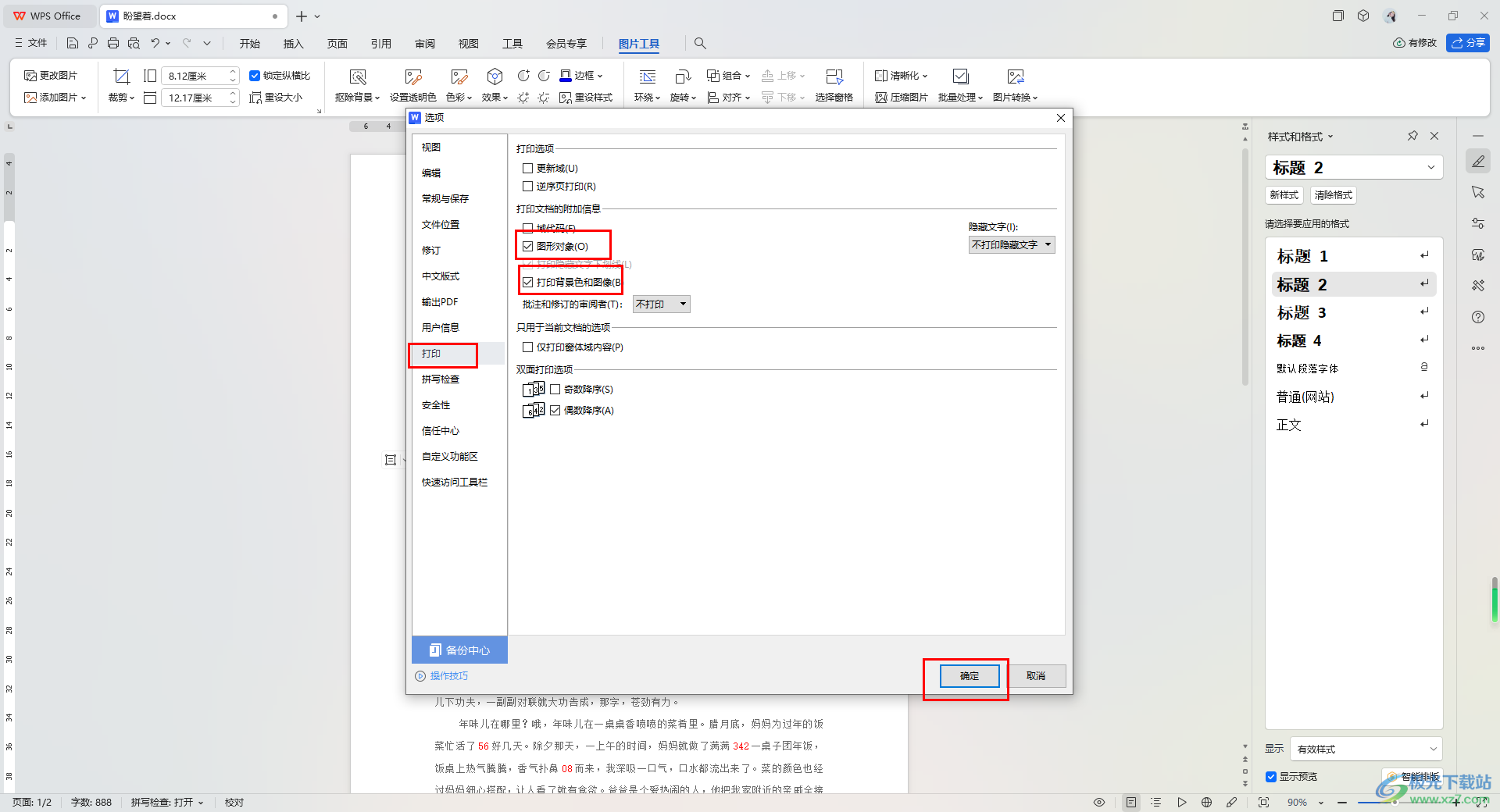Enable the Update Fields checkbox
Viewport: 1500px width, 812px height.
(528, 168)
